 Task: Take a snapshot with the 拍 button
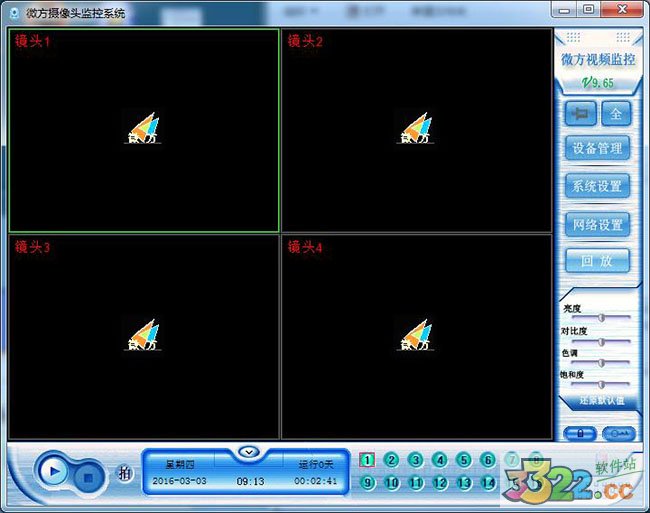[124, 473]
